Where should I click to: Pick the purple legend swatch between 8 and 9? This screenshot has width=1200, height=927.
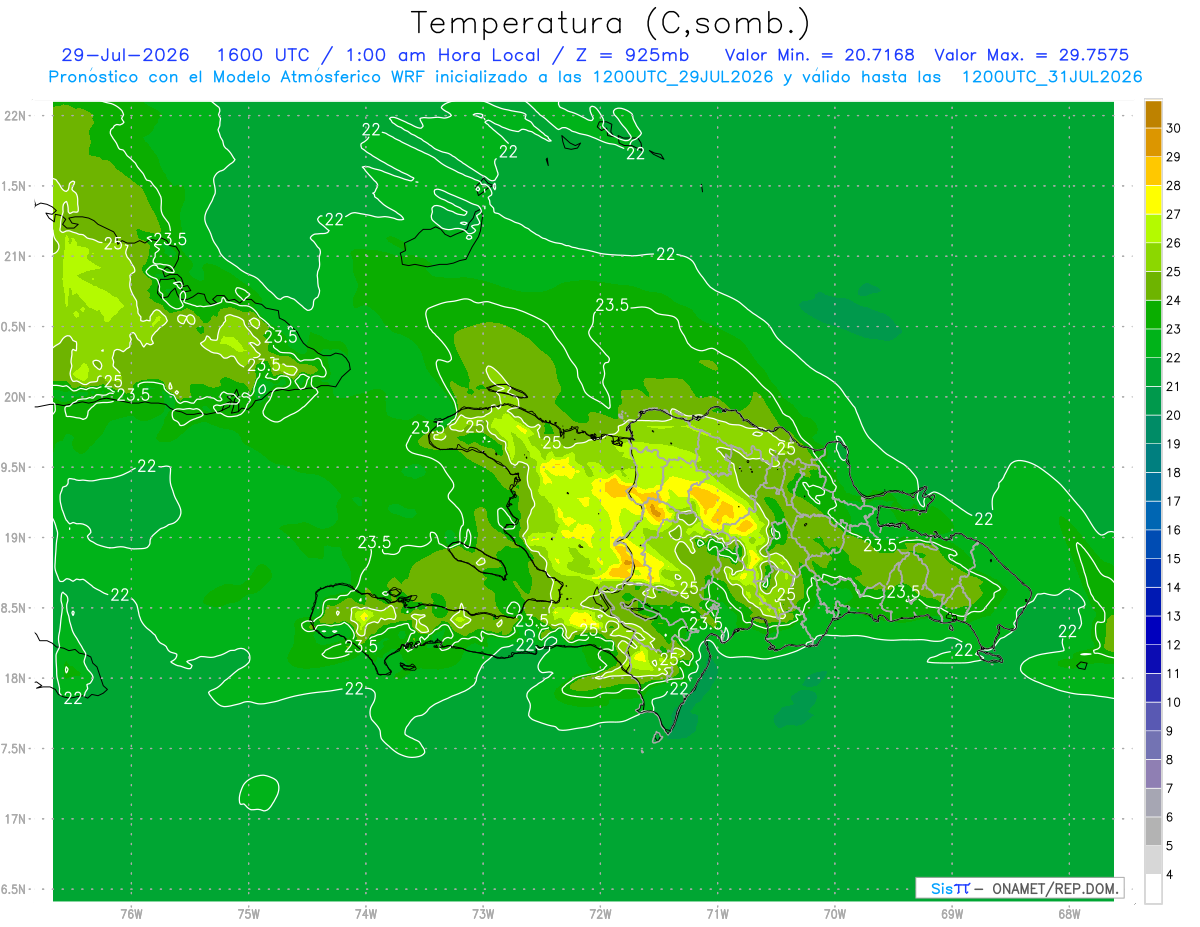pyautogui.click(x=1153, y=745)
